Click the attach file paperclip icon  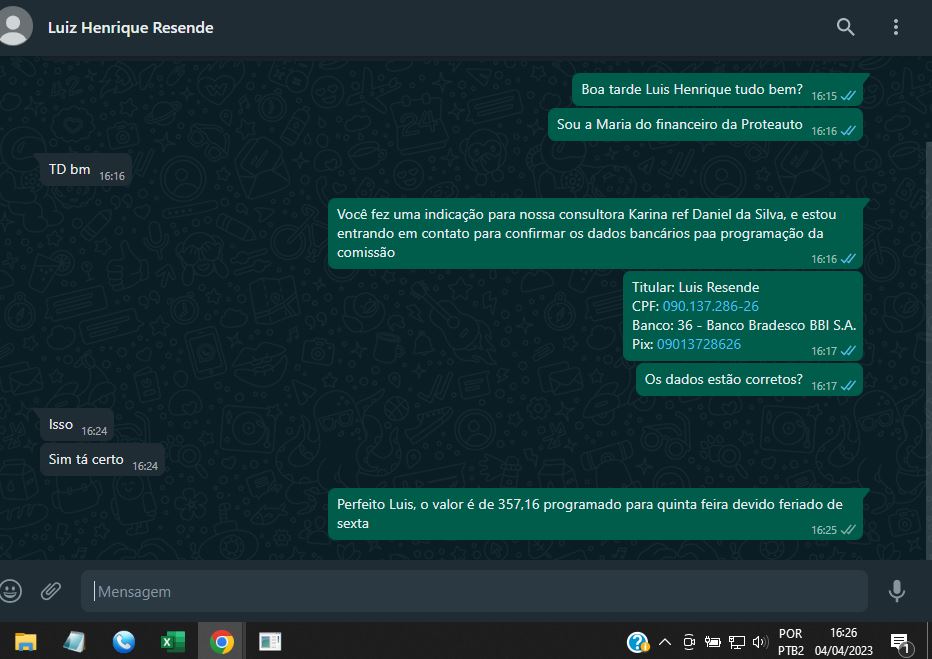[x=51, y=591]
